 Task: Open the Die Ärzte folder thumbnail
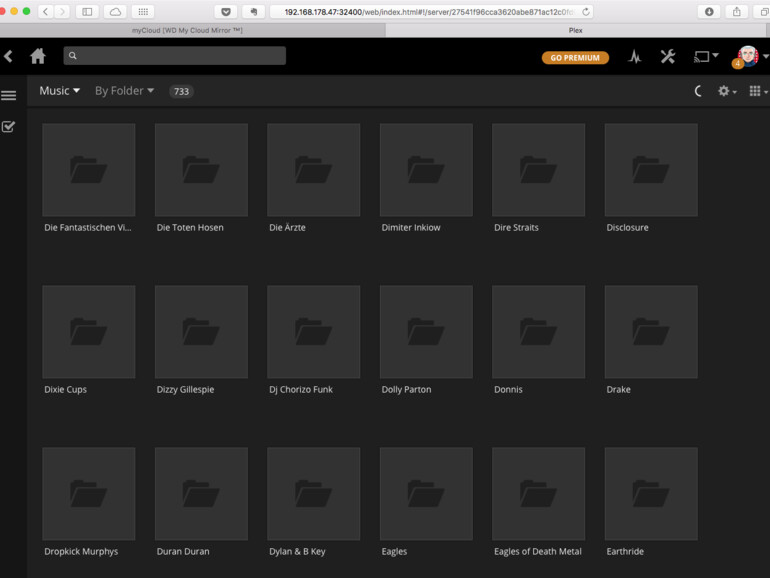click(x=314, y=170)
